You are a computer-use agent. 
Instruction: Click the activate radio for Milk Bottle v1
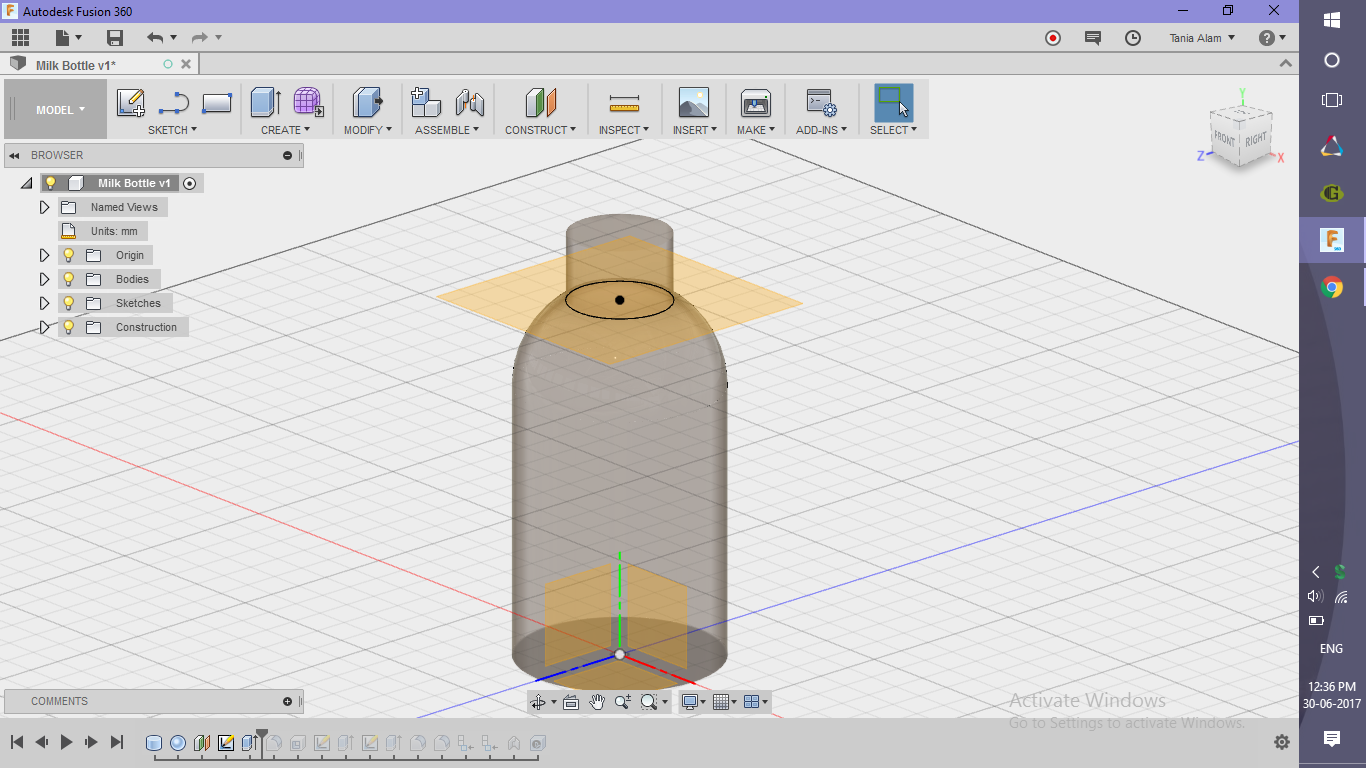point(190,183)
